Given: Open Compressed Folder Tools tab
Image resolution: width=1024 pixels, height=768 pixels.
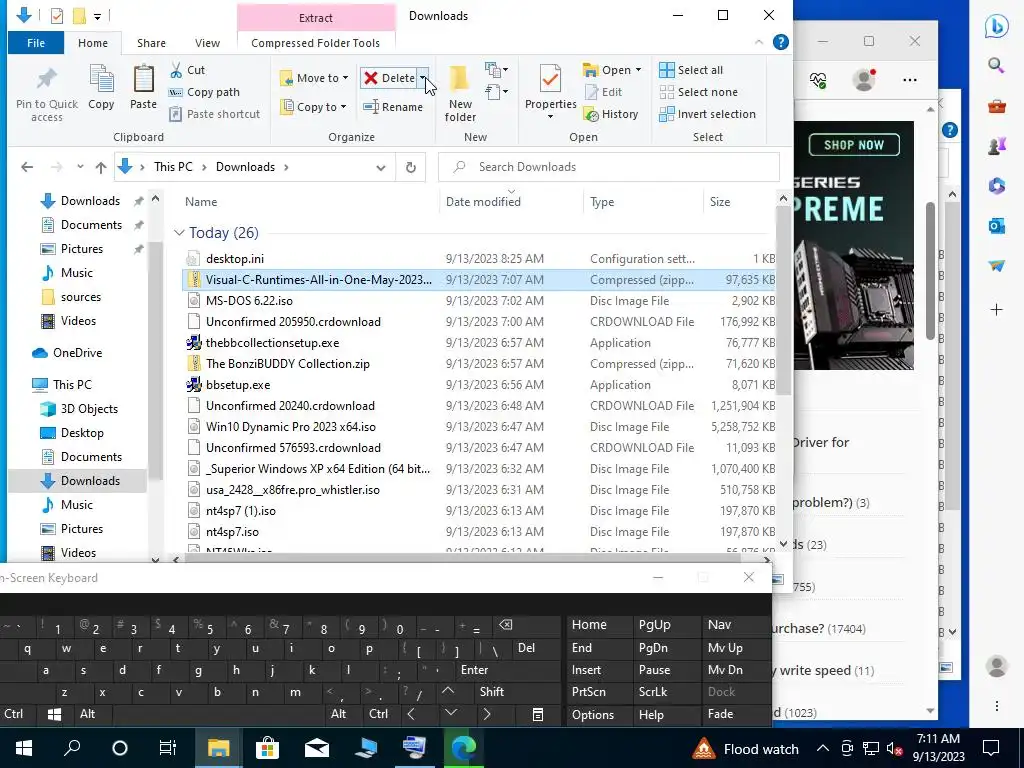Looking at the screenshot, I should pyautogui.click(x=315, y=42).
